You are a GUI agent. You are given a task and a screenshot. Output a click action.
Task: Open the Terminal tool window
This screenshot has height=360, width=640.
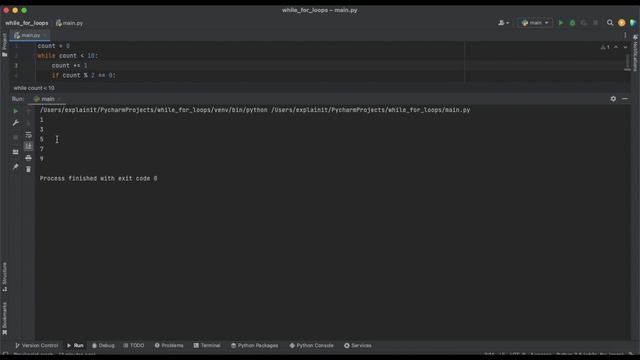click(x=207, y=345)
